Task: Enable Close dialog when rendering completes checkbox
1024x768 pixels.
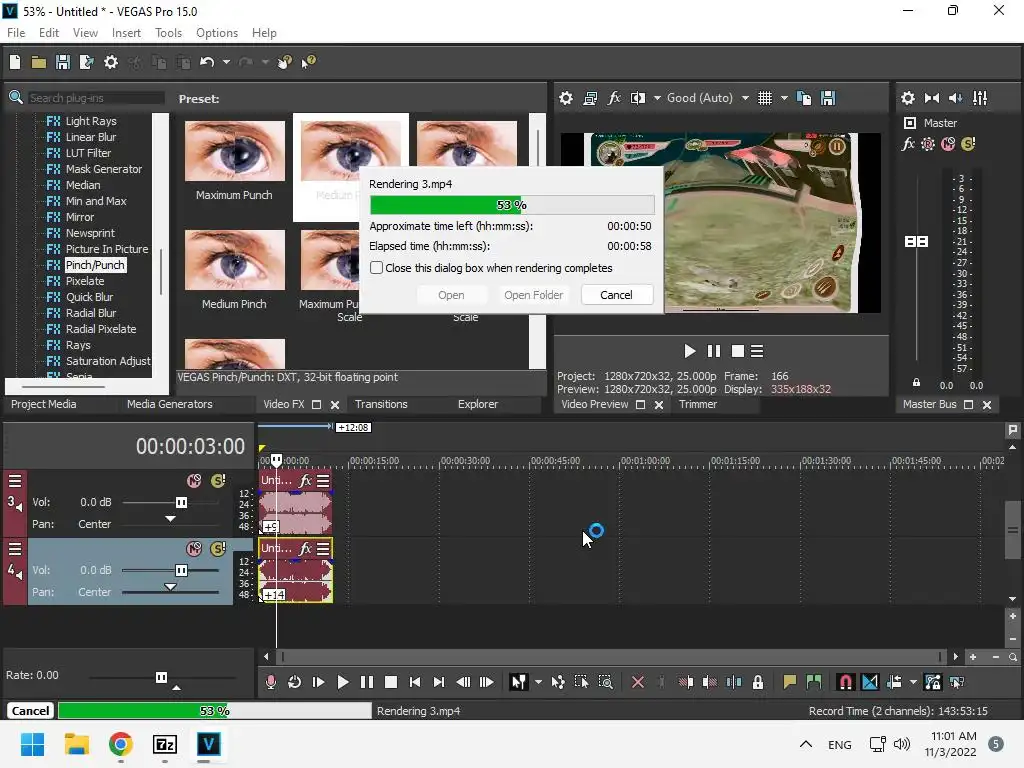Action: click(376, 268)
